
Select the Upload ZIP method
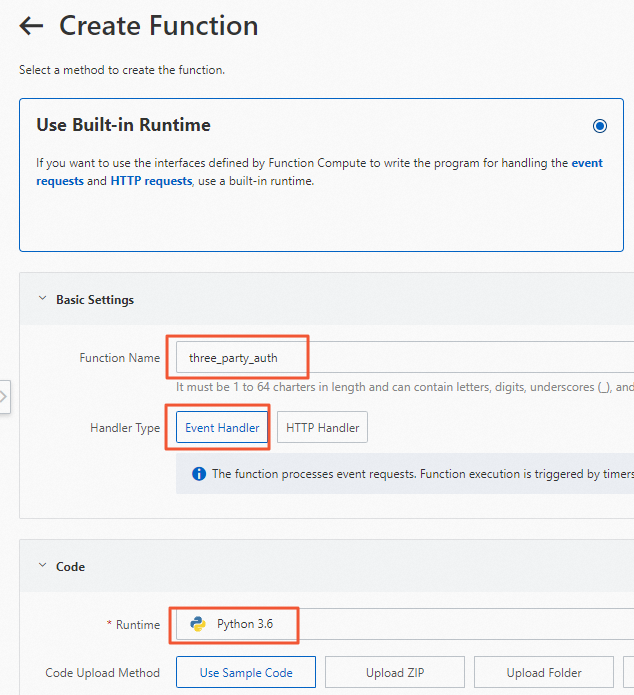point(394,673)
